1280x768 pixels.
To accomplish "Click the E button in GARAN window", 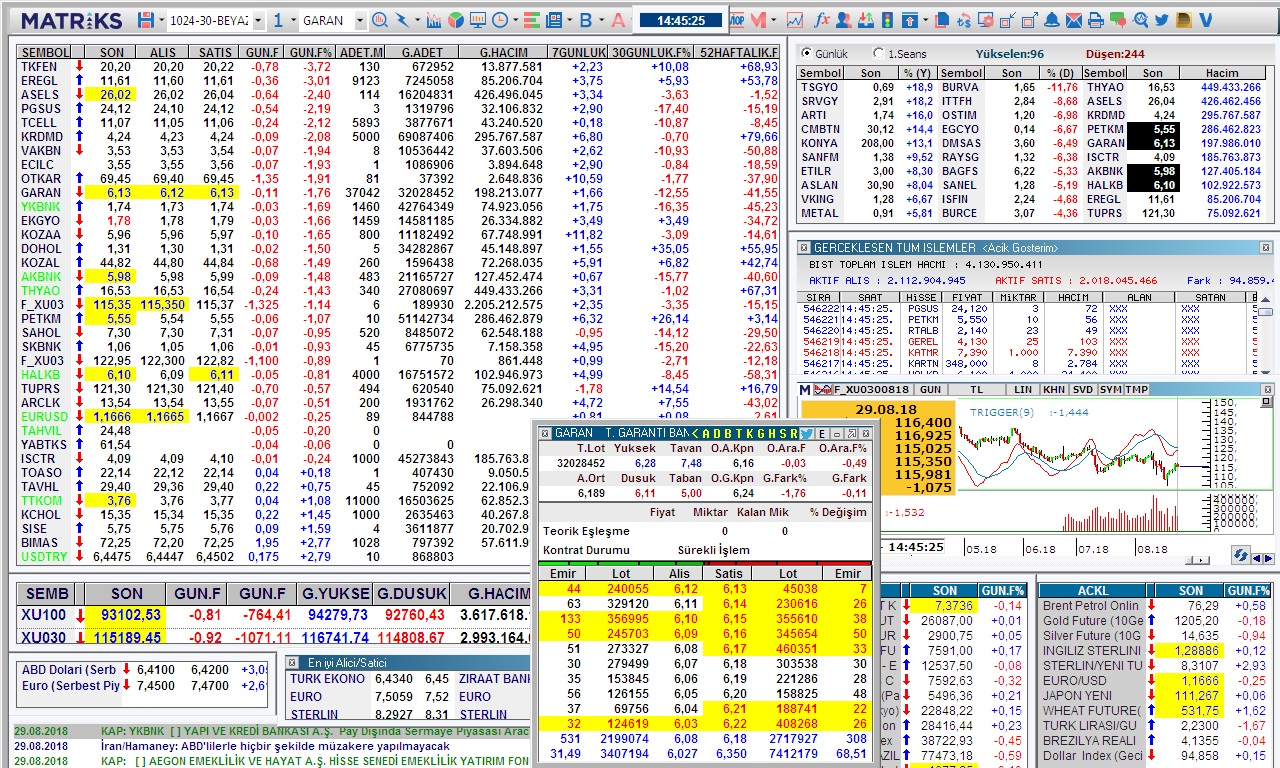I will click(822, 433).
